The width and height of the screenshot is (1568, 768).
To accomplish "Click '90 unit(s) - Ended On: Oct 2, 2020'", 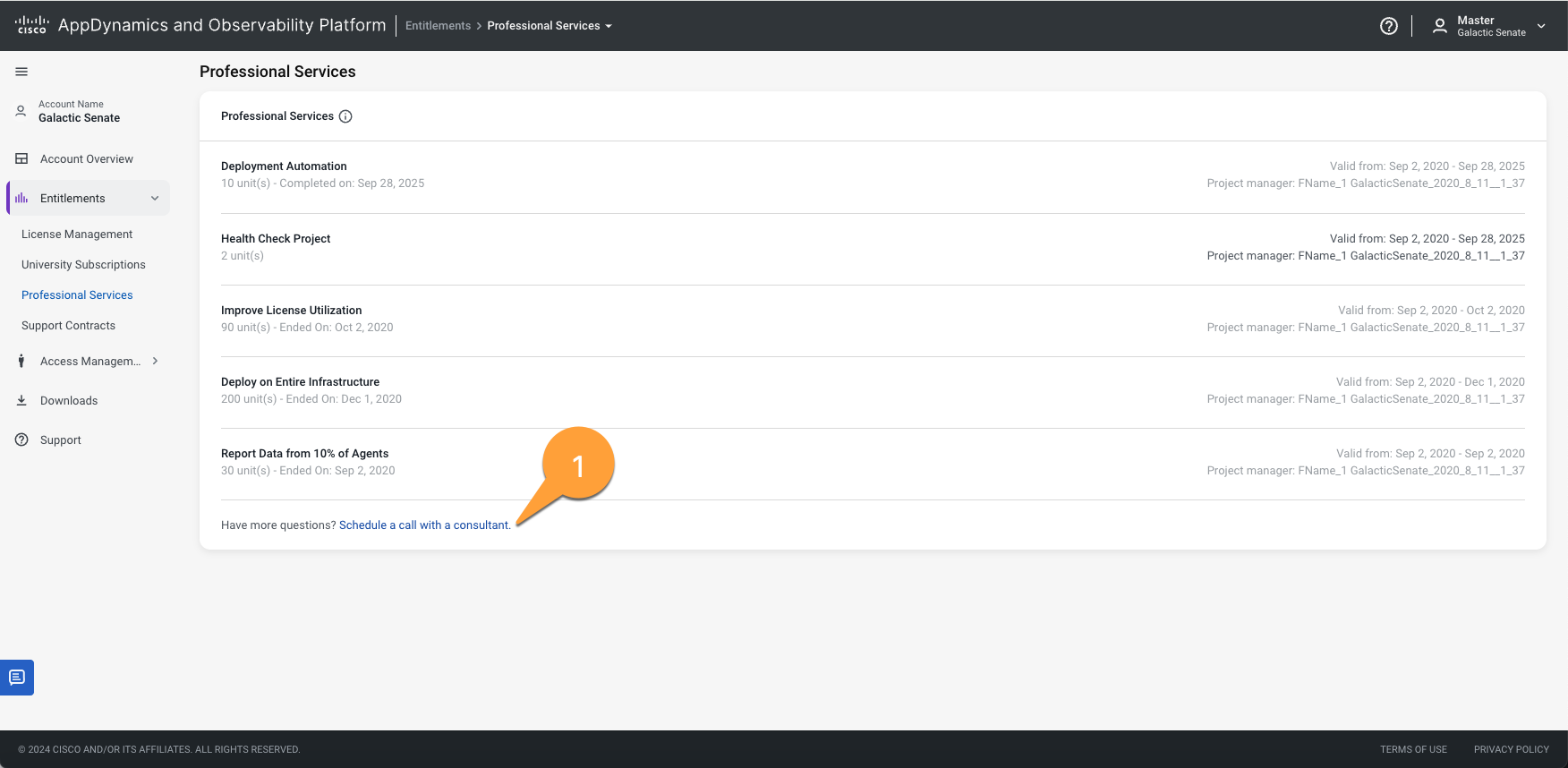I will click(307, 327).
